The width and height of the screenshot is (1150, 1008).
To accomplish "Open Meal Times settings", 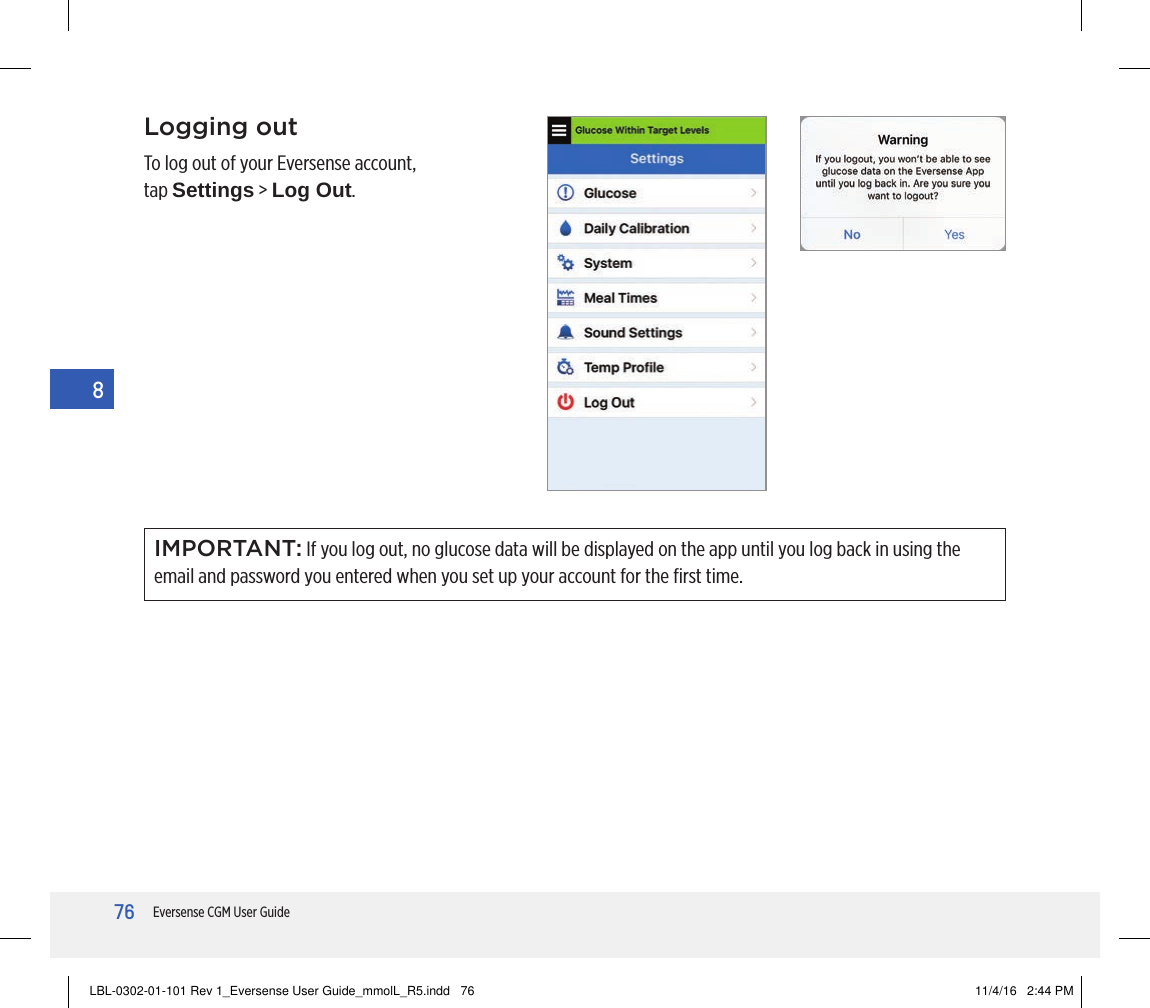I will pos(656,298).
